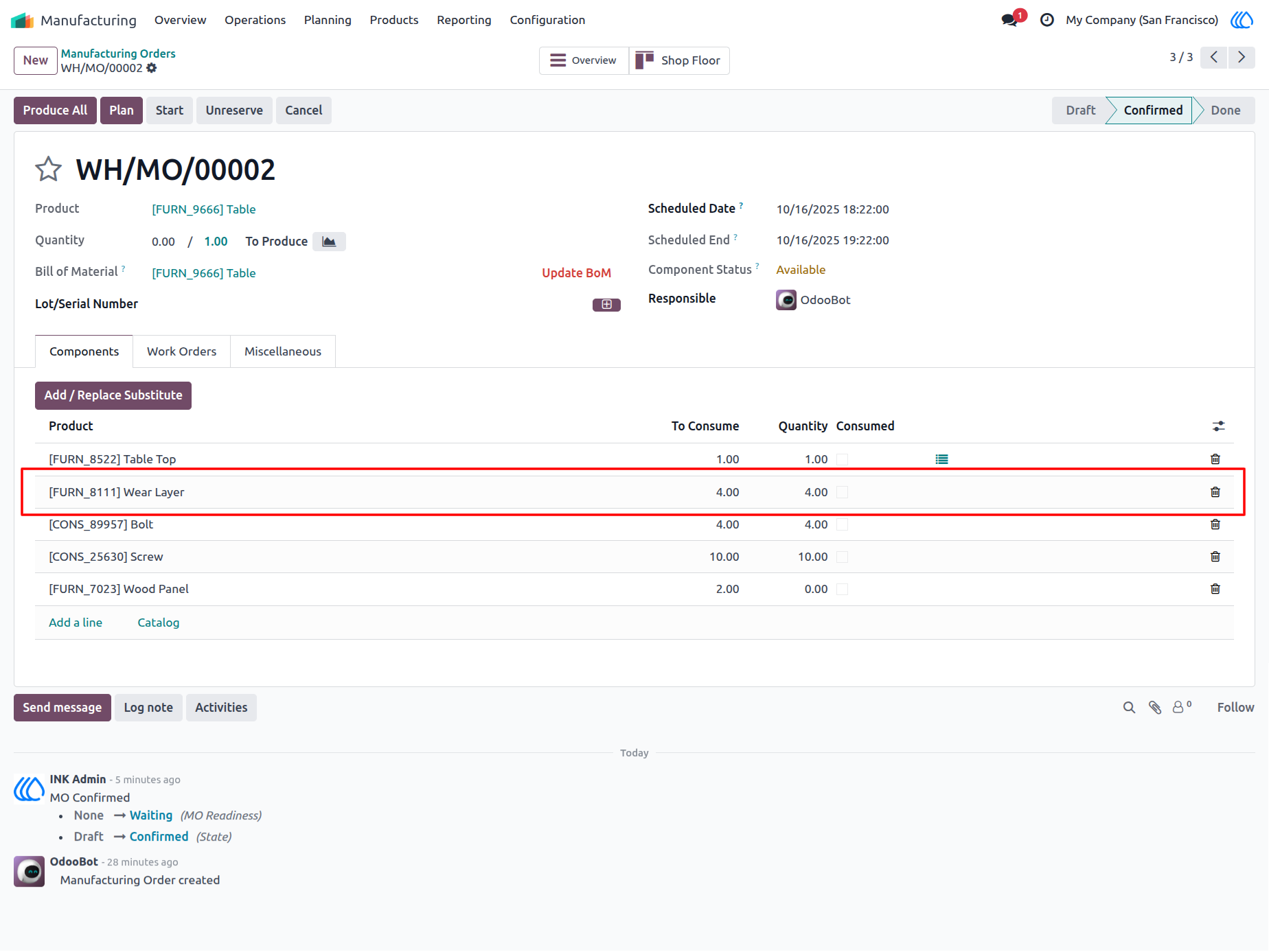Image resolution: width=1269 pixels, height=952 pixels.
Task: Delete the Wear Layer component line
Action: [x=1215, y=492]
